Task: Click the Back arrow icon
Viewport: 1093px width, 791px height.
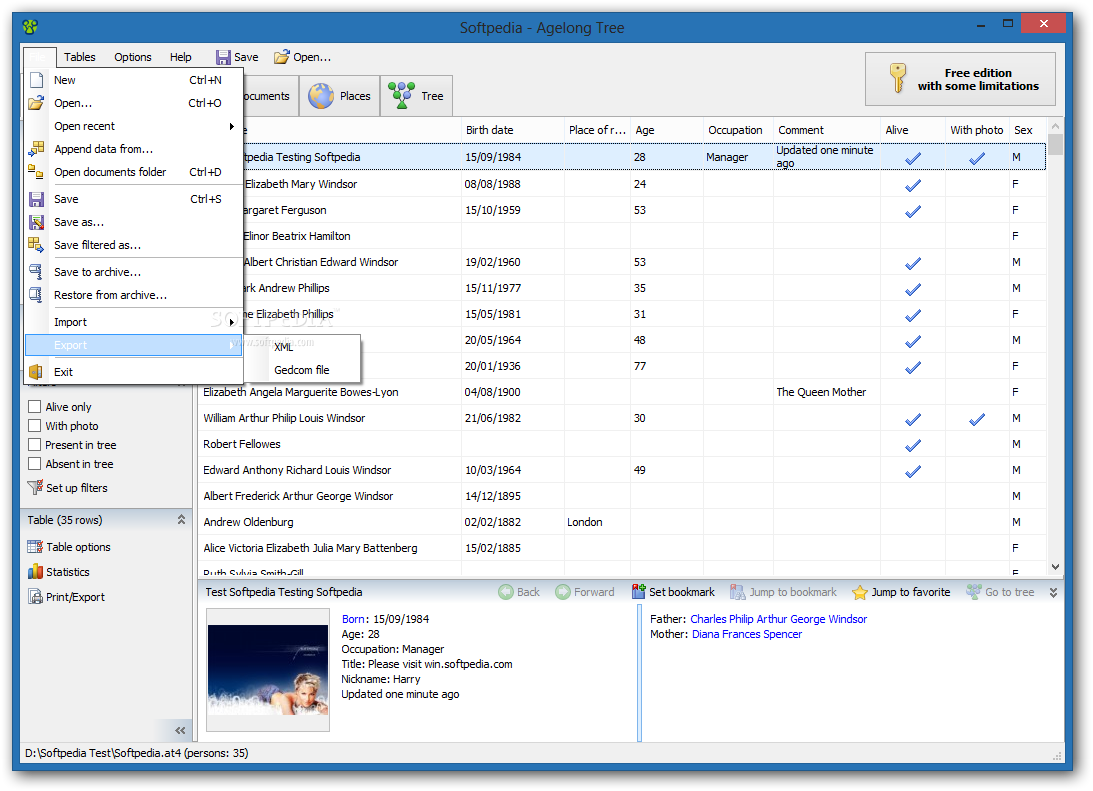Action: click(506, 592)
